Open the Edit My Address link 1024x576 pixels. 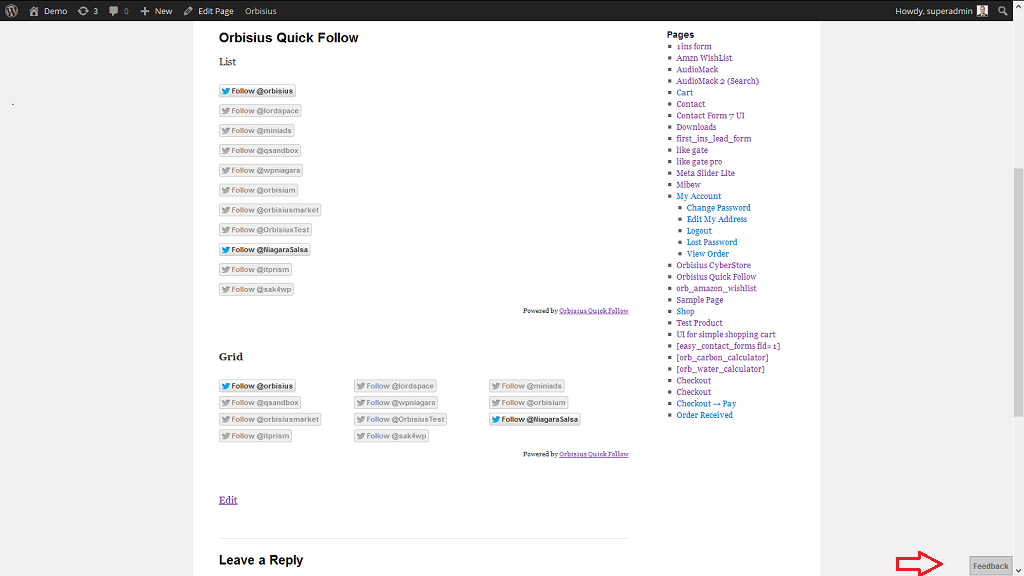(x=716, y=219)
